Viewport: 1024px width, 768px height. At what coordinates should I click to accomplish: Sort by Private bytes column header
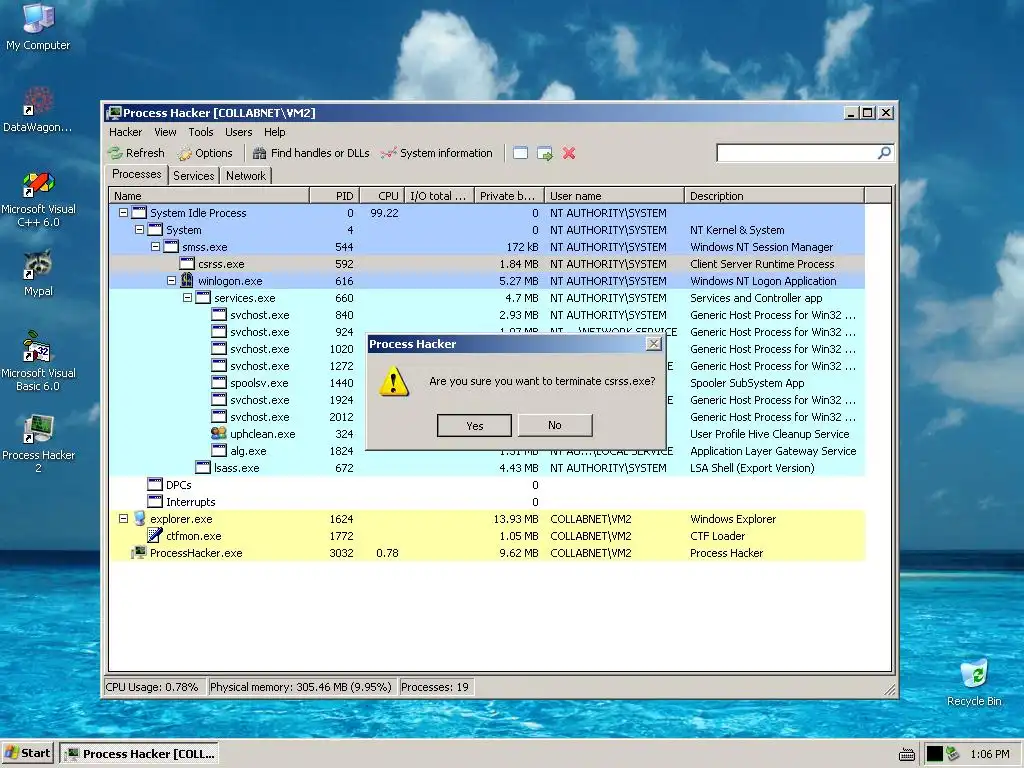tap(509, 195)
